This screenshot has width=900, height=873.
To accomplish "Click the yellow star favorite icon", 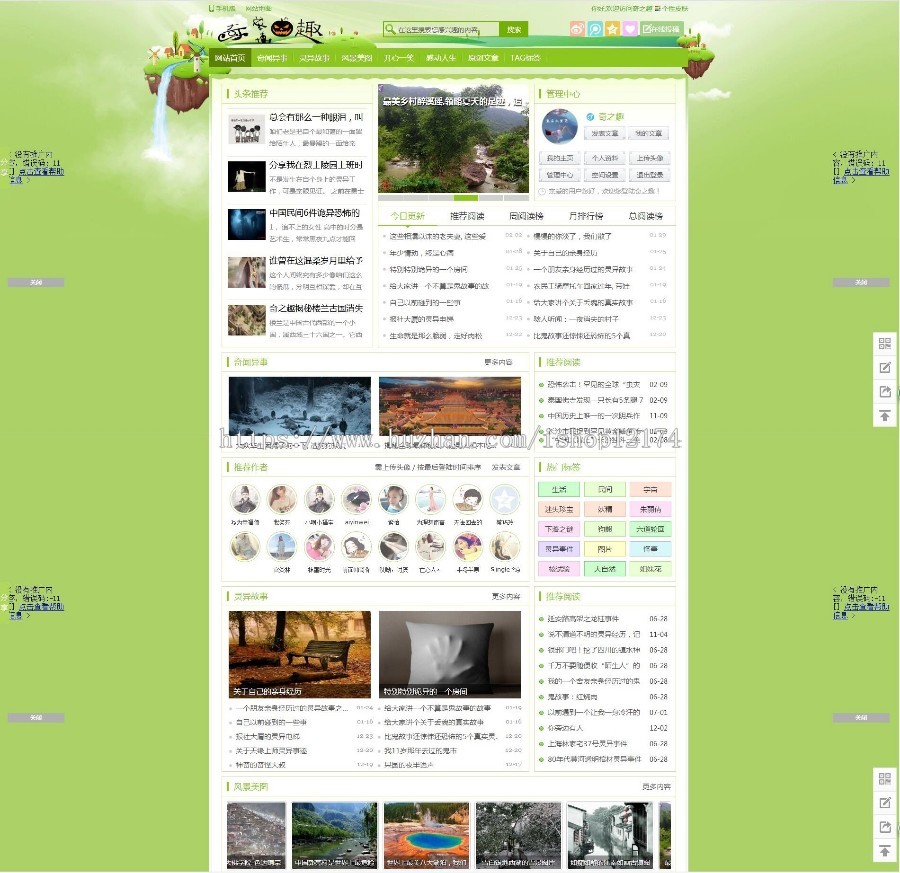I will point(612,29).
